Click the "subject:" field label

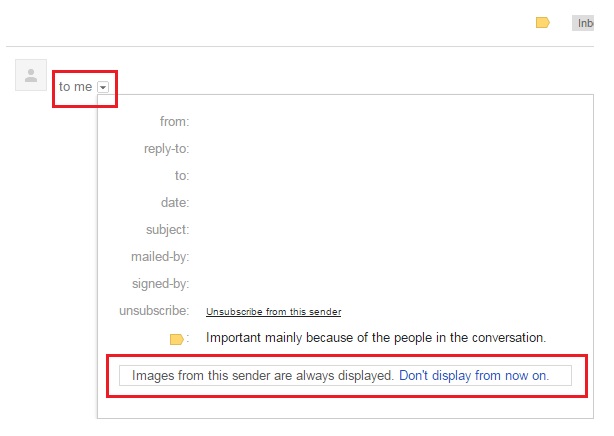point(167,230)
